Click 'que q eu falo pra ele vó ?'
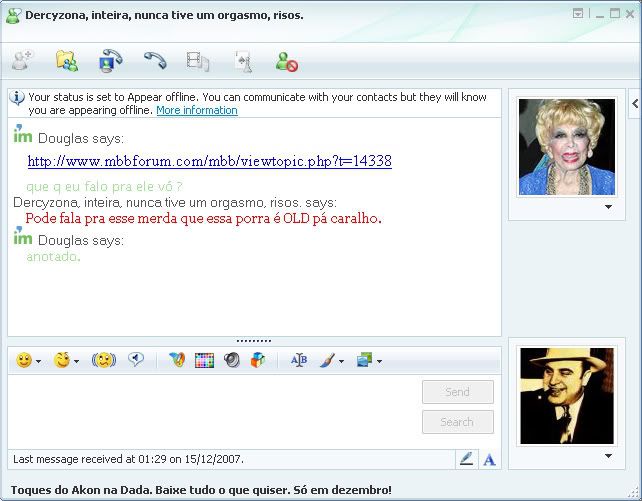 tap(104, 187)
